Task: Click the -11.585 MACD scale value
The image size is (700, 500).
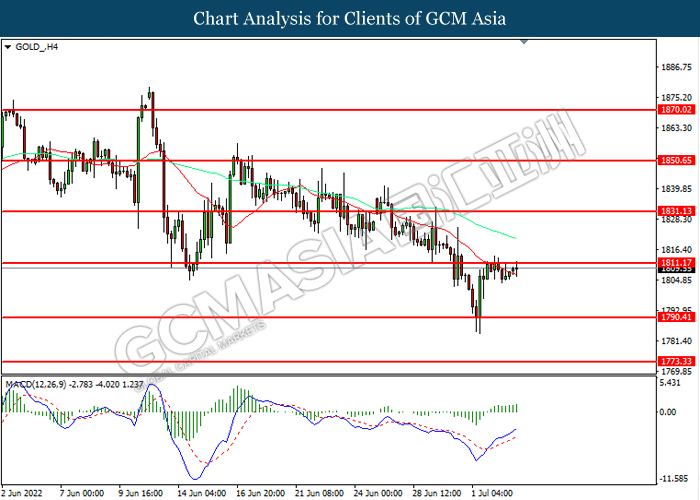Action: coord(674,479)
